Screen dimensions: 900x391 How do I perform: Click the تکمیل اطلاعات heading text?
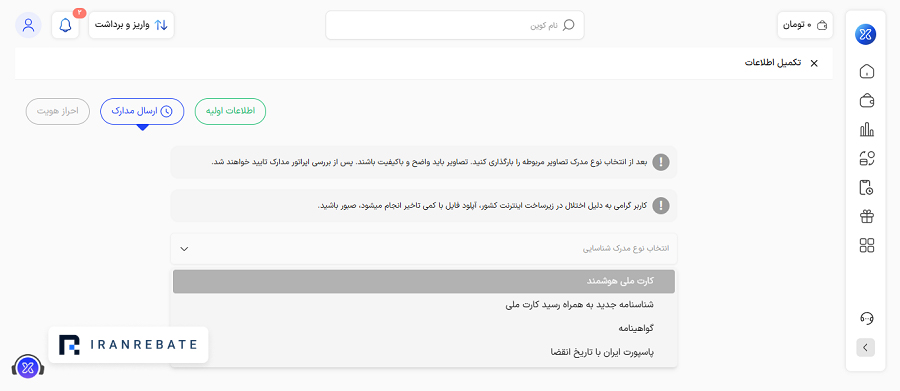pyautogui.click(x=774, y=63)
